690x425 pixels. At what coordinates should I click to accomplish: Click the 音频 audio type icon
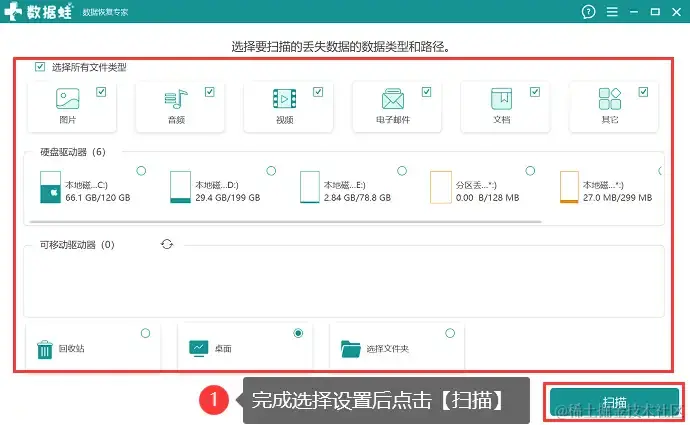tap(176, 99)
